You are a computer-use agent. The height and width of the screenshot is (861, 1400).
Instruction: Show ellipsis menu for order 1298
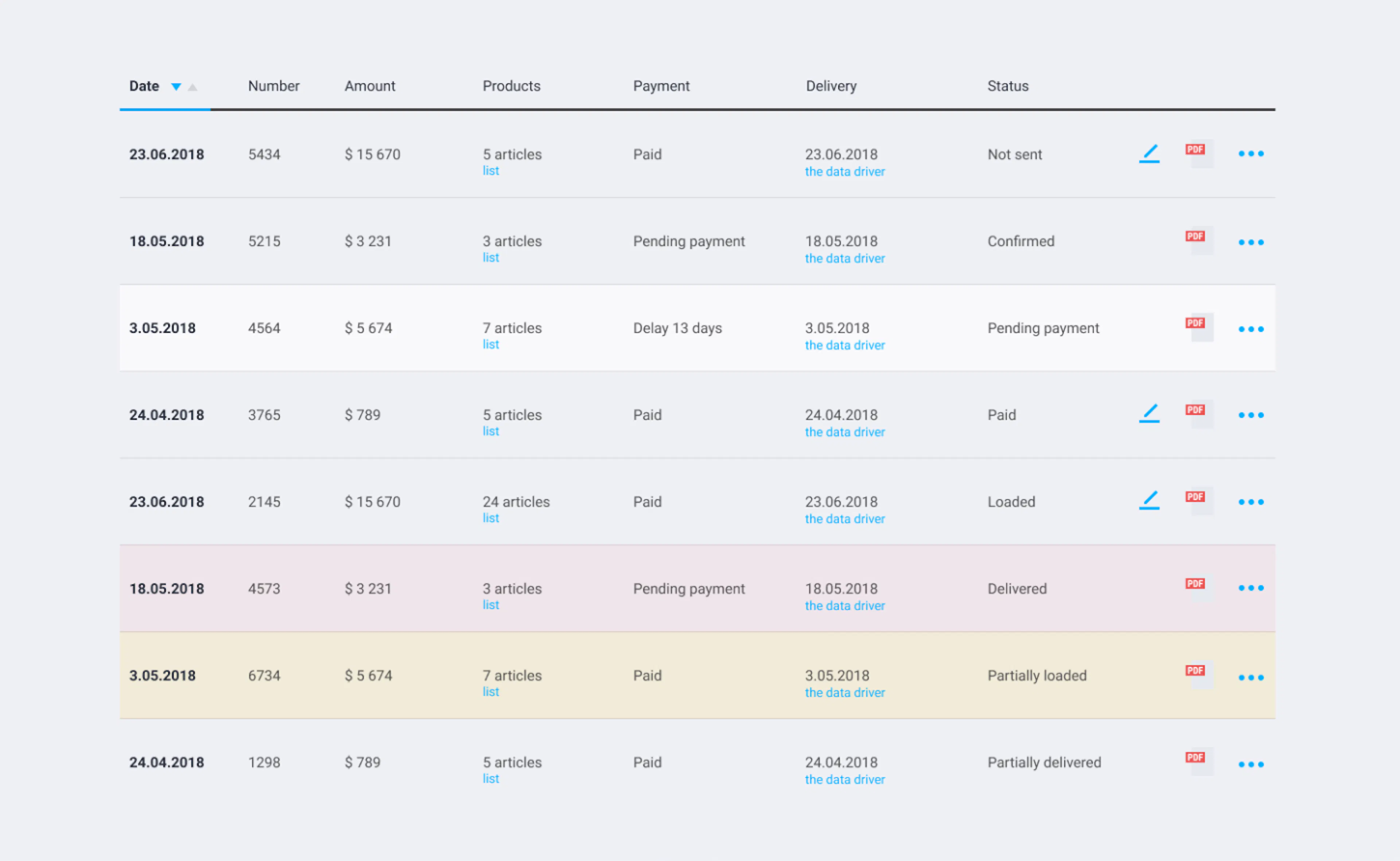click(x=1251, y=764)
